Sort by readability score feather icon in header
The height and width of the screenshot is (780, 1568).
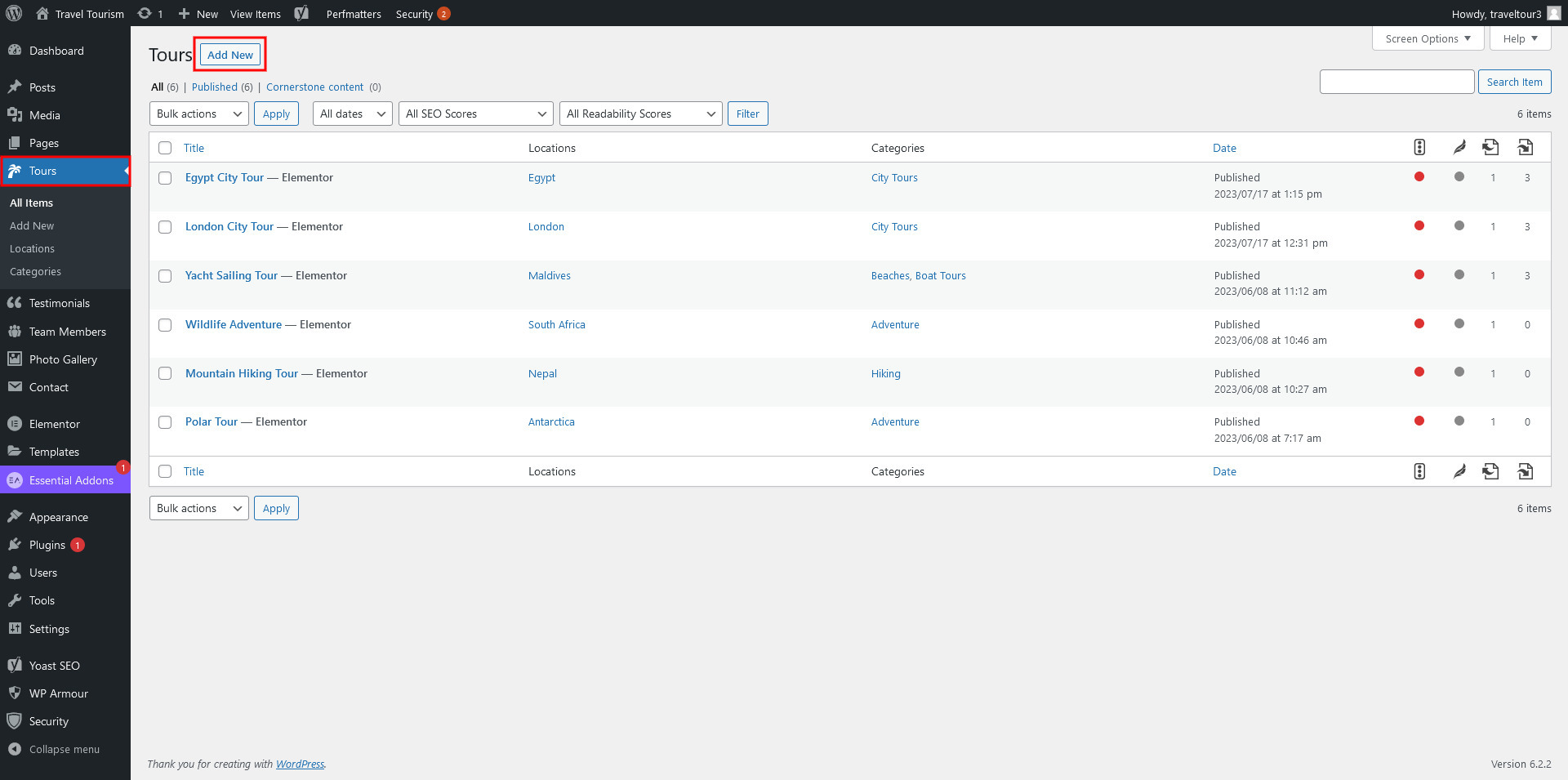[1459, 147]
